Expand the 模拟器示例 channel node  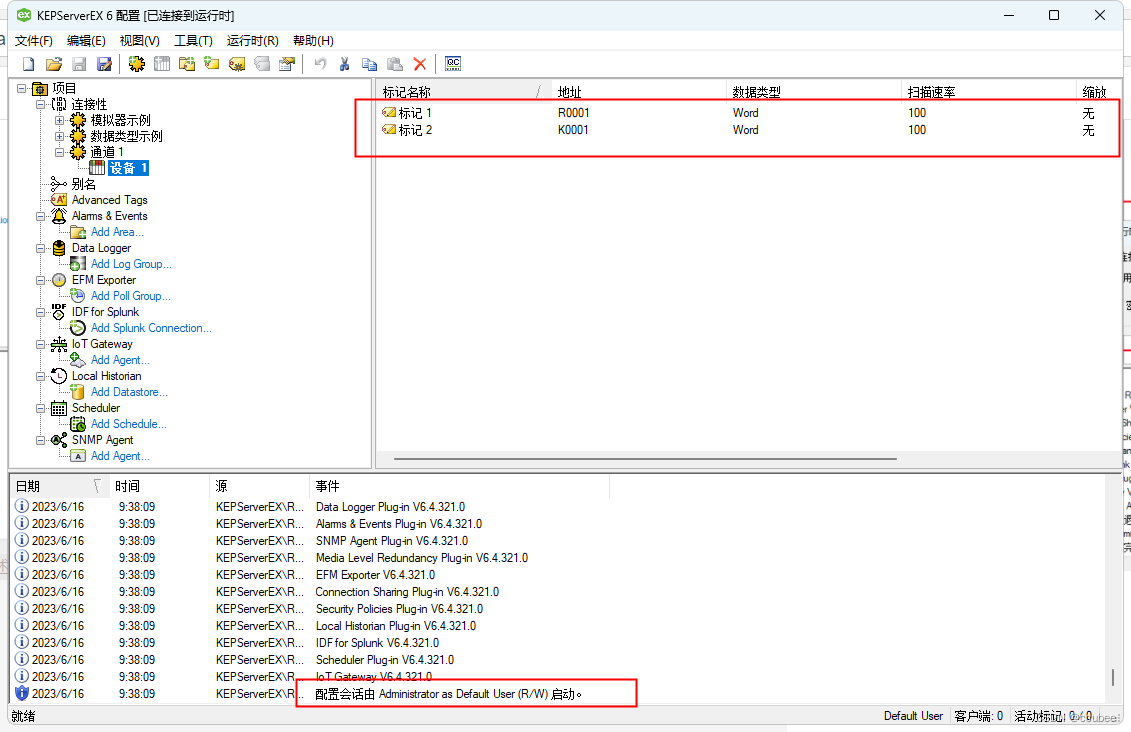click(60, 120)
